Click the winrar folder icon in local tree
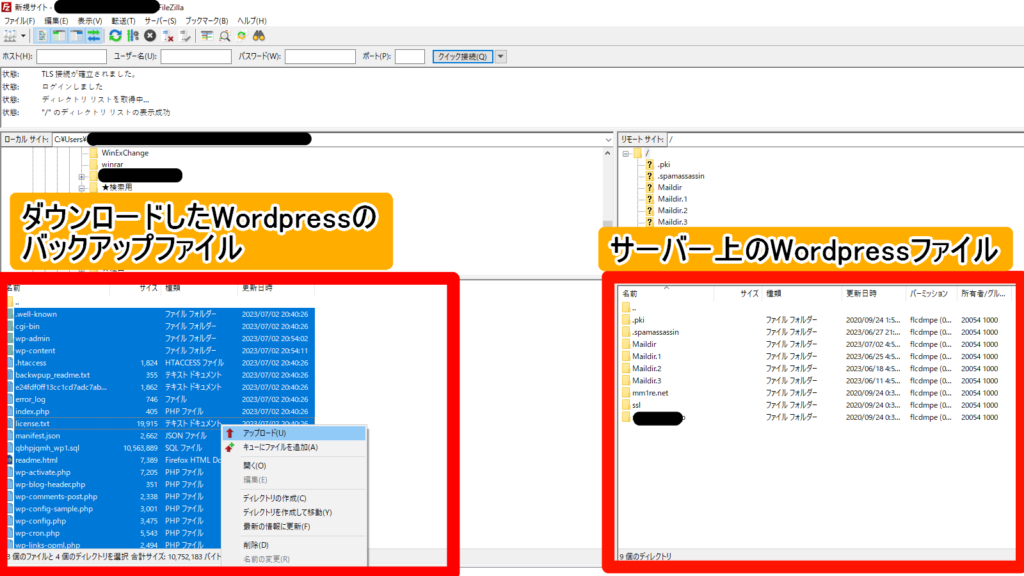 tap(93, 165)
